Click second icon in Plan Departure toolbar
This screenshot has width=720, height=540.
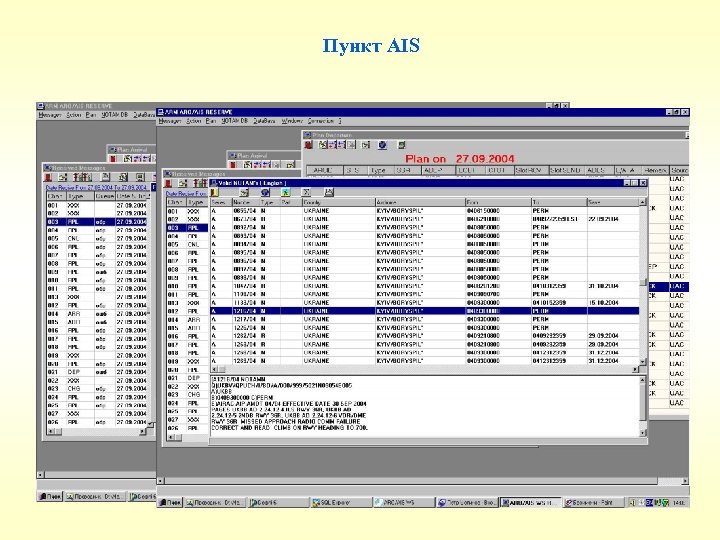[323, 145]
